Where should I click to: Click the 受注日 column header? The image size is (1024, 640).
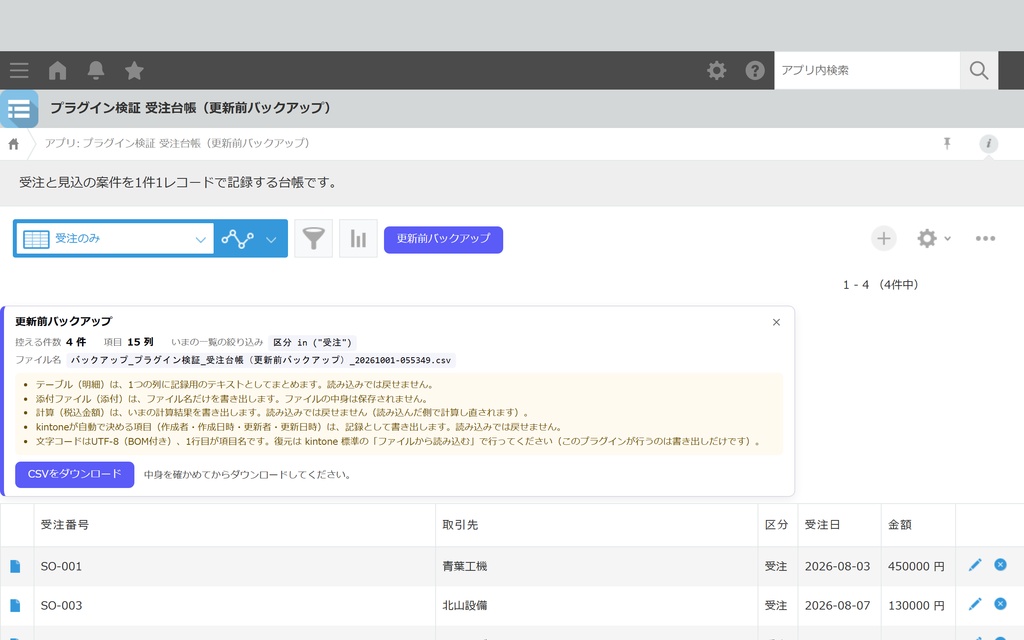click(x=839, y=525)
